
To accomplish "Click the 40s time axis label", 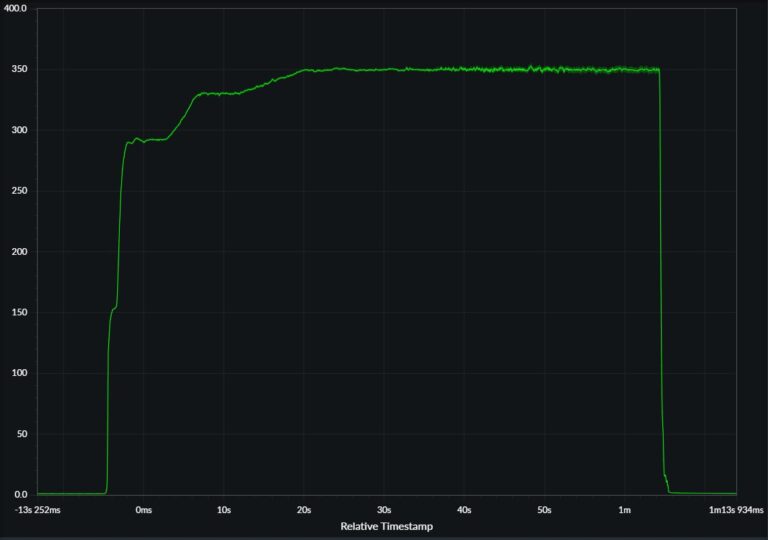I will point(464,510).
